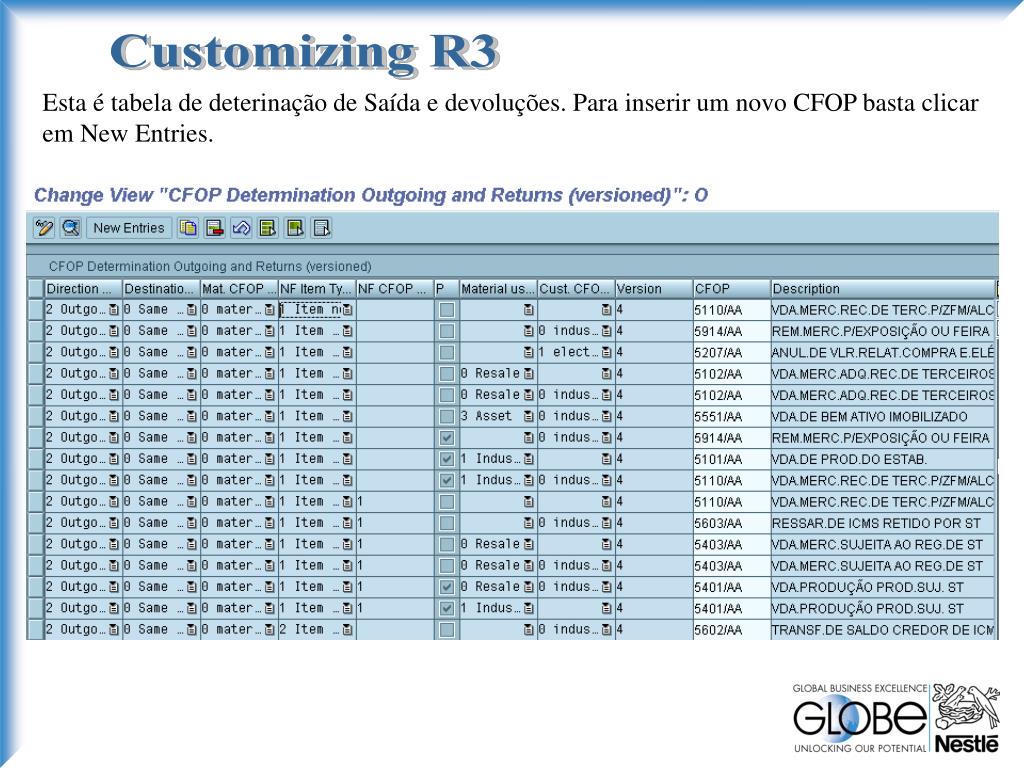Open Cust. CFOP dropdown in 5602/AA row
Image resolution: width=1024 pixels, height=768 pixels.
[606, 630]
